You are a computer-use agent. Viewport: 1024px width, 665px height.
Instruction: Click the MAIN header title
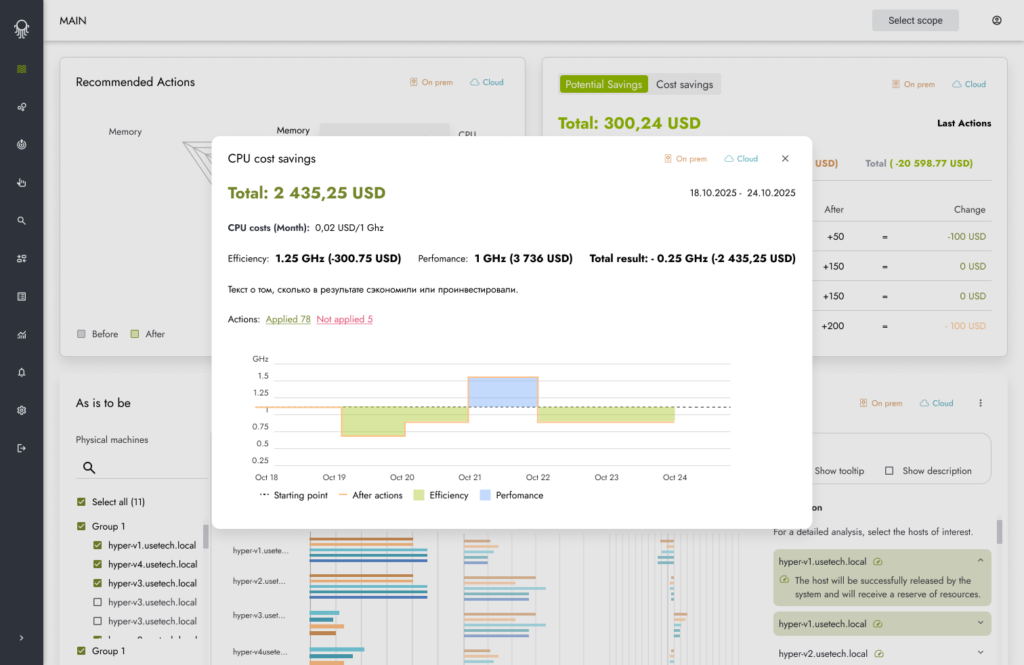pyautogui.click(x=73, y=20)
